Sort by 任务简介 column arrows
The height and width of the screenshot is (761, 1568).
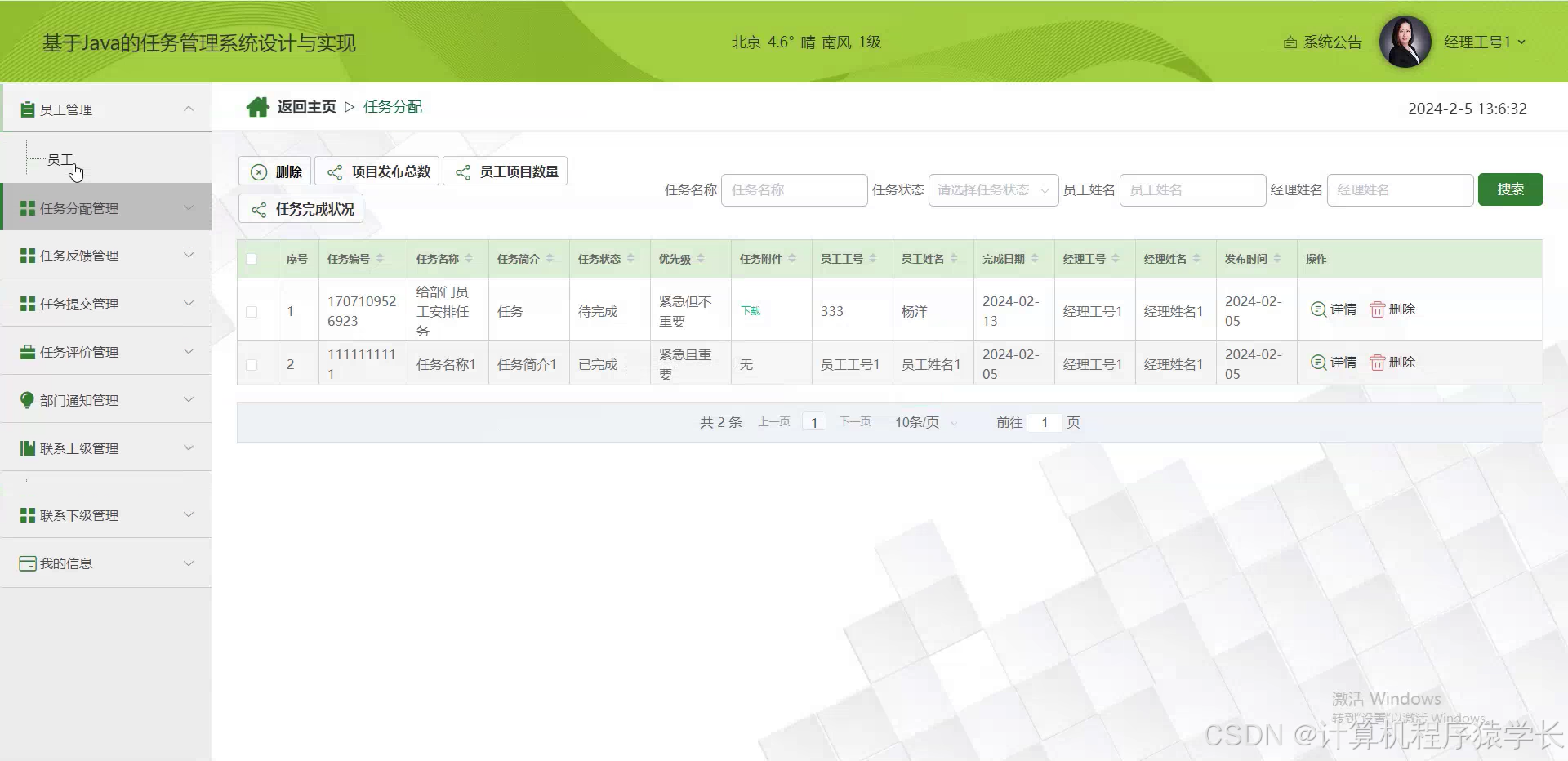pos(550,259)
